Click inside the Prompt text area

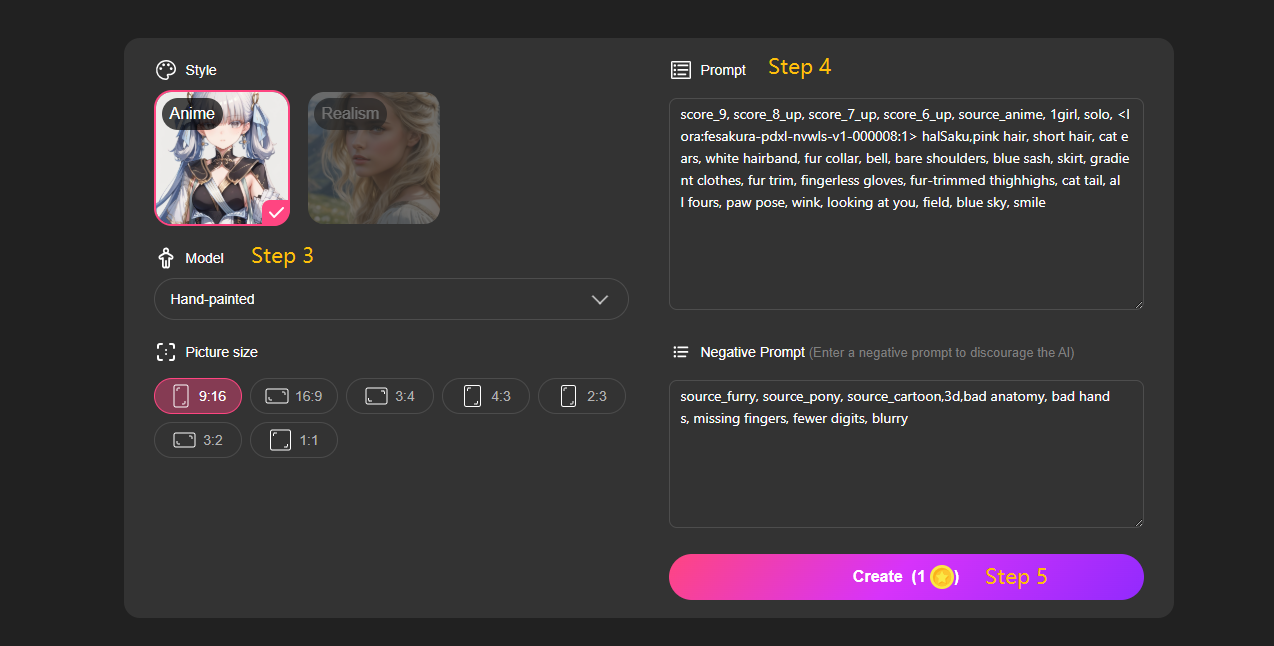905,255
